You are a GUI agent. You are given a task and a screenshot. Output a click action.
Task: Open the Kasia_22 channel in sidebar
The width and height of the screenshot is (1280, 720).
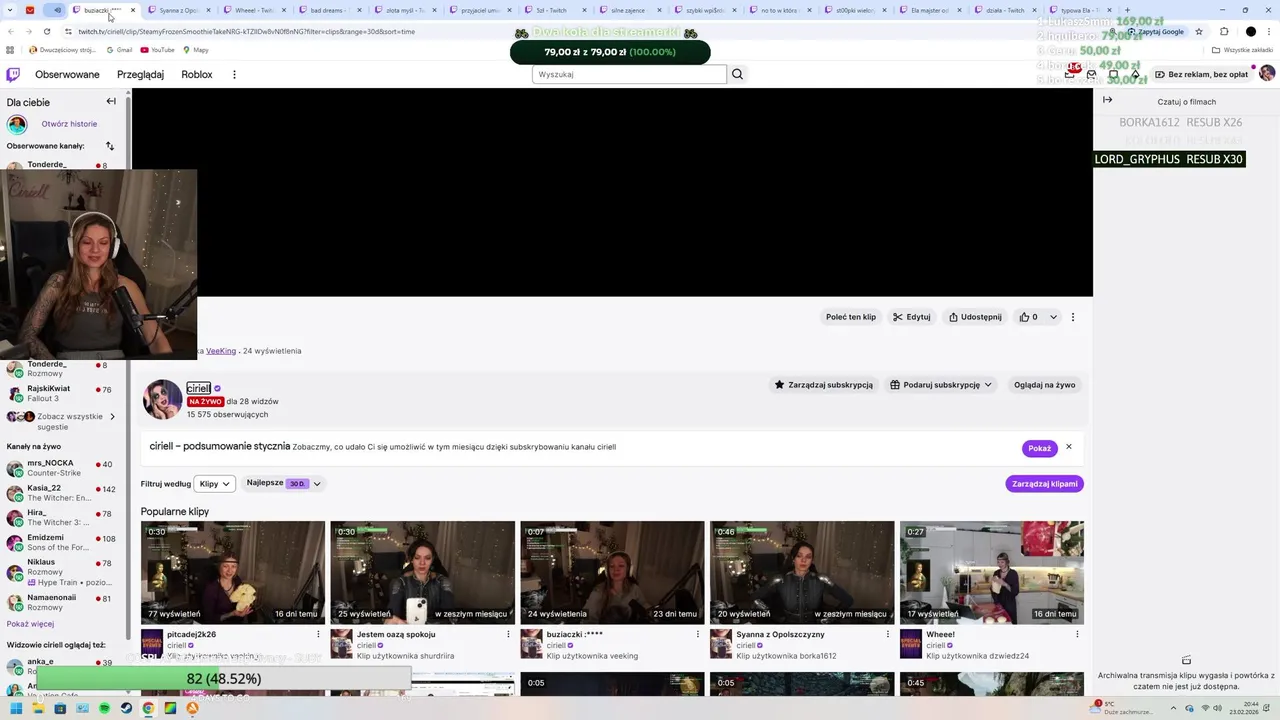62,493
